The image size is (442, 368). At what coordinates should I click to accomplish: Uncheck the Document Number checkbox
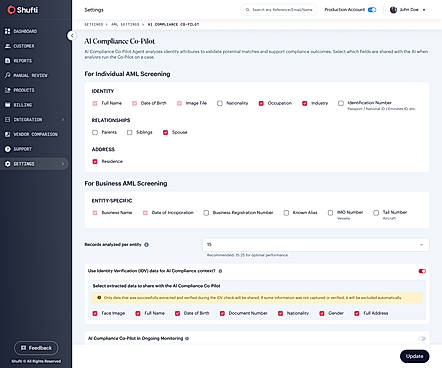(222, 313)
